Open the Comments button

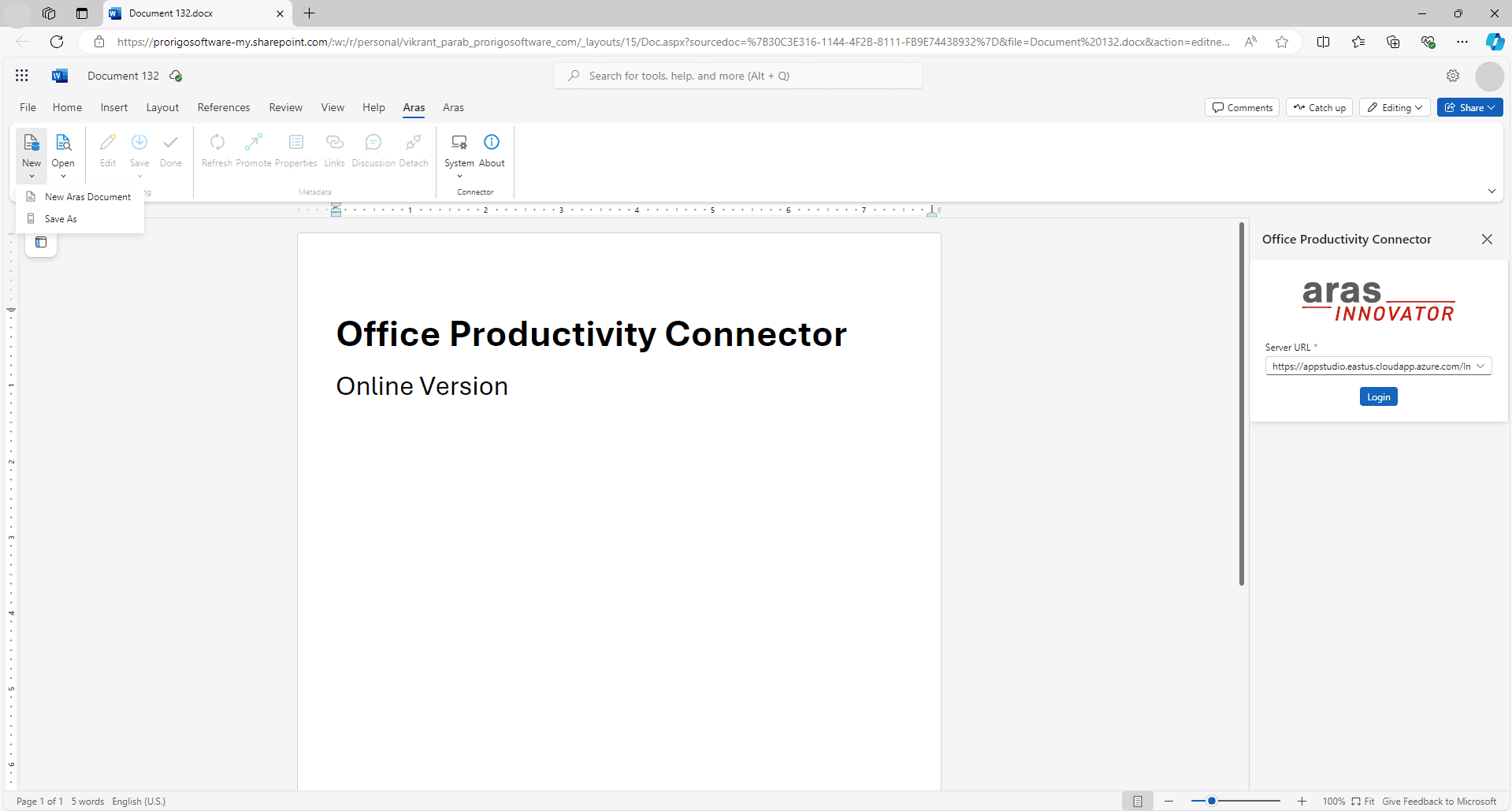(1242, 107)
